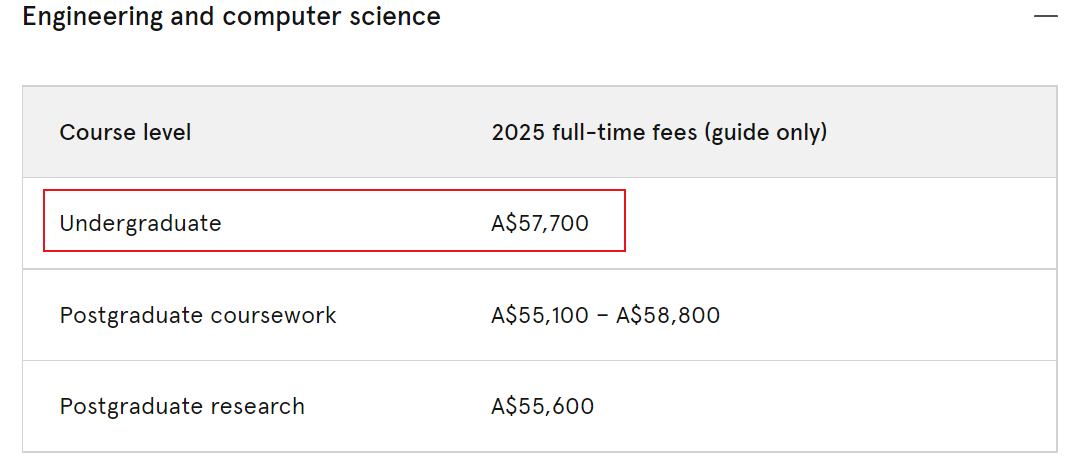Click the '2025' text in fees header

tap(518, 132)
